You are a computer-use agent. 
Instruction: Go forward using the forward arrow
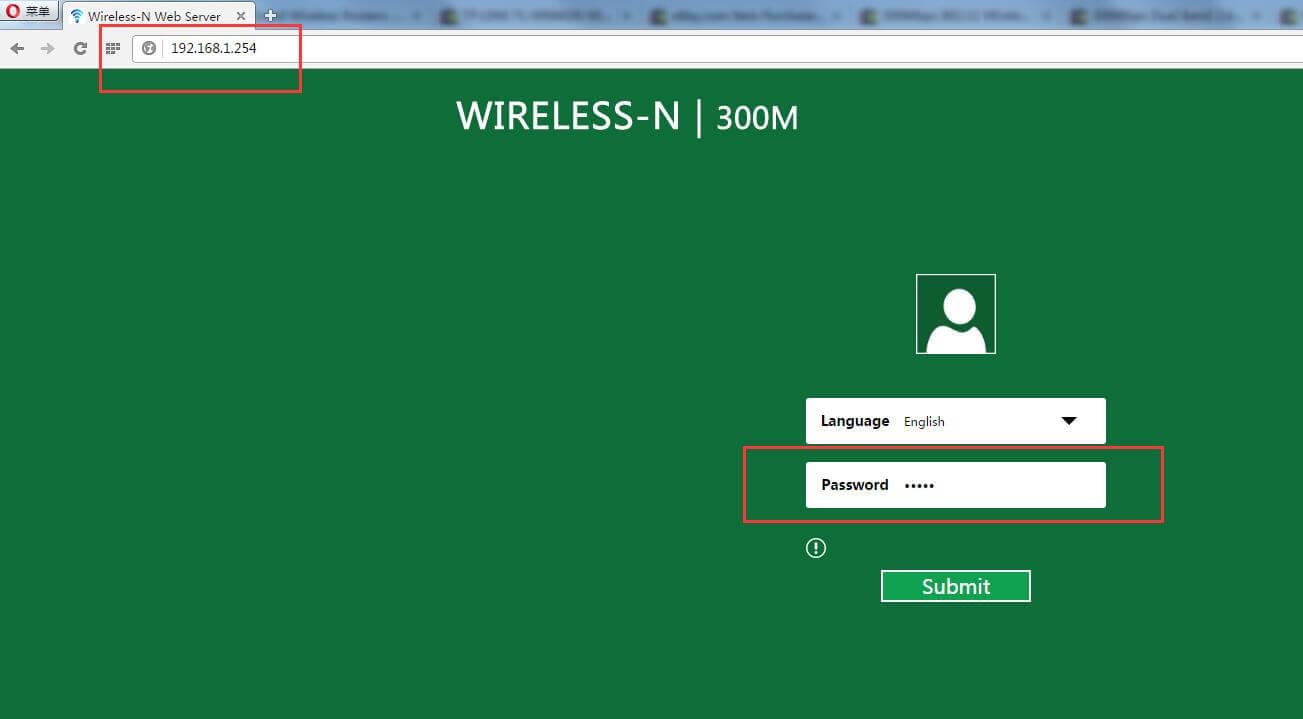click(47, 48)
